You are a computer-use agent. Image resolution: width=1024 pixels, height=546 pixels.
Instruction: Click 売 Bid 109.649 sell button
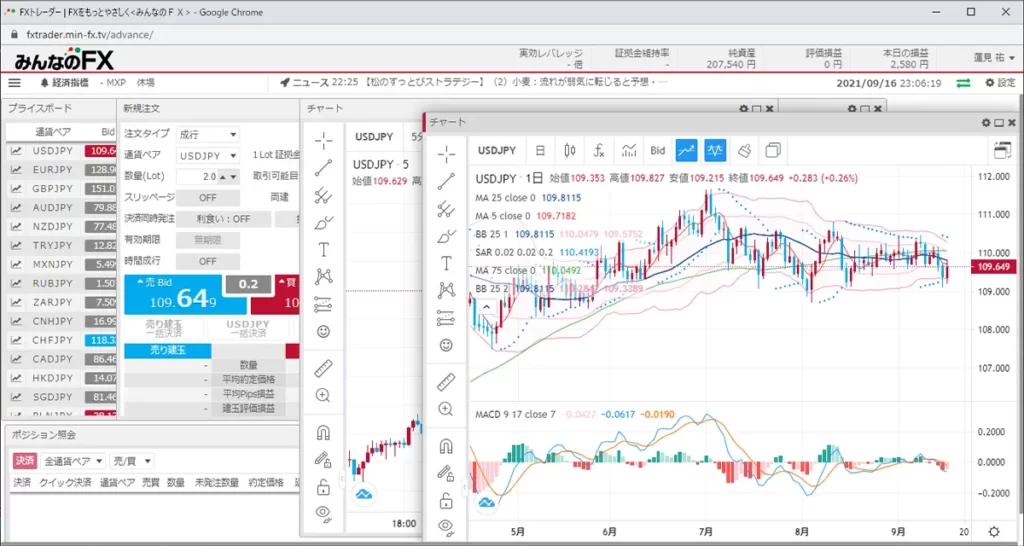point(185,295)
